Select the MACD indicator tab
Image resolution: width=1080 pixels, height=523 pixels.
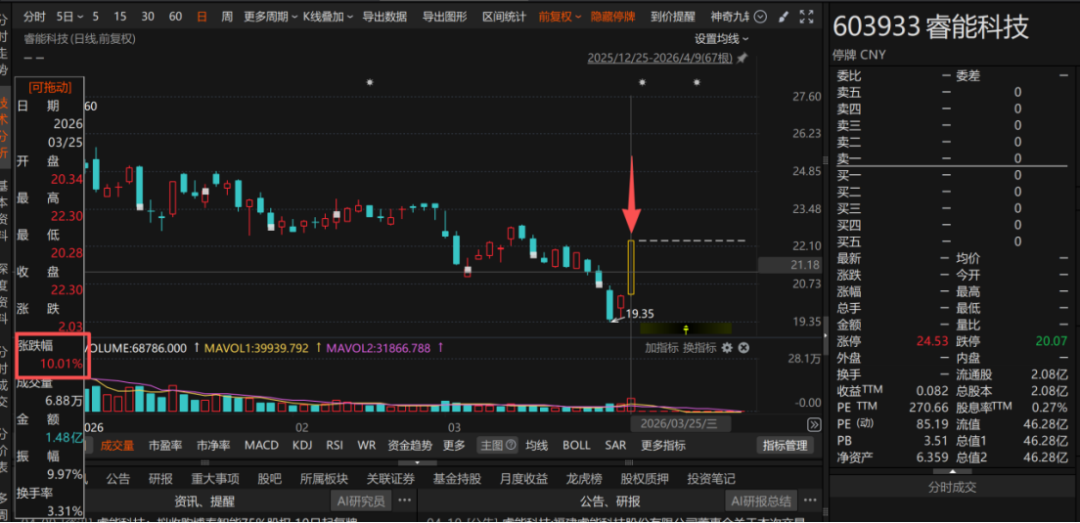click(x=262, y=445)
